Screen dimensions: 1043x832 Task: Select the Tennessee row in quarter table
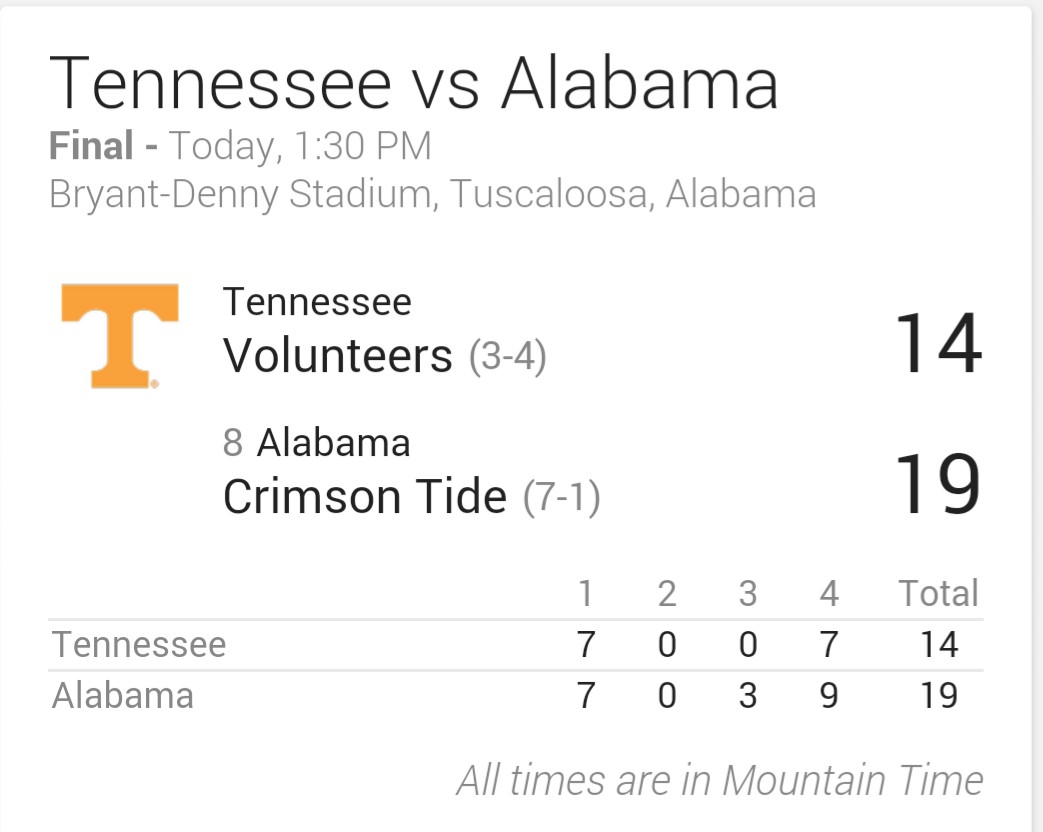[x=516, y=644]
